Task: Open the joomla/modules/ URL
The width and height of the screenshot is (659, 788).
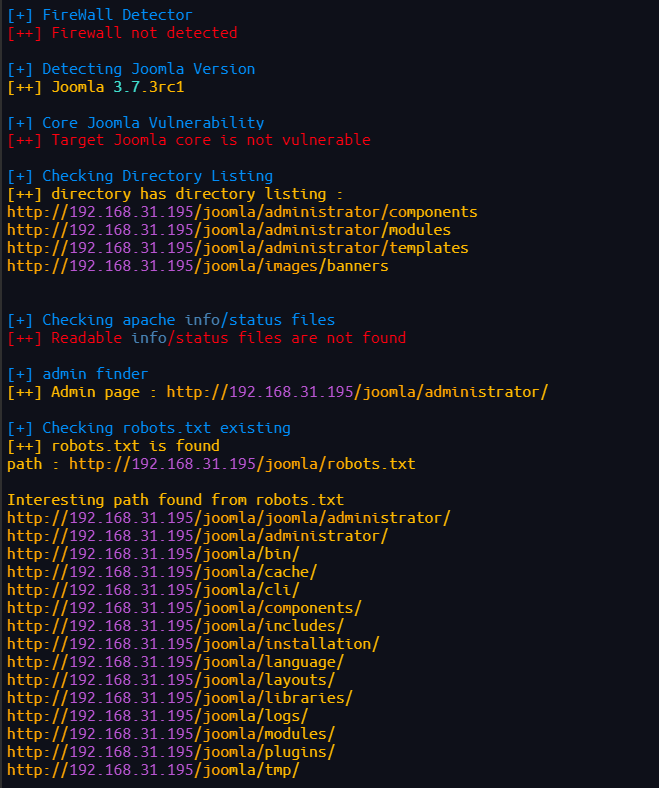Action: click(171, 734)
